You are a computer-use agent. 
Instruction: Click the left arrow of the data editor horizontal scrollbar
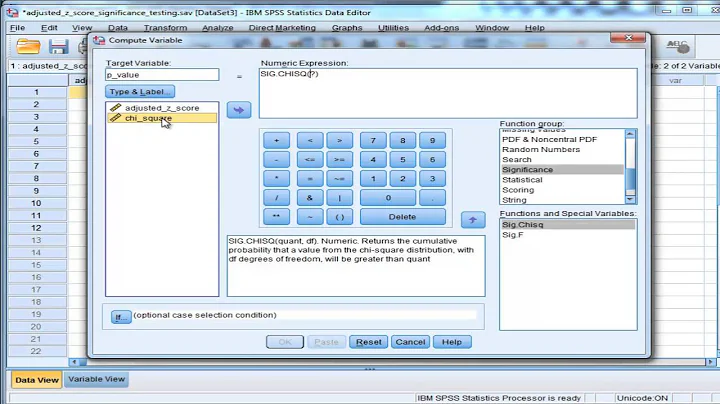(74, 362)
